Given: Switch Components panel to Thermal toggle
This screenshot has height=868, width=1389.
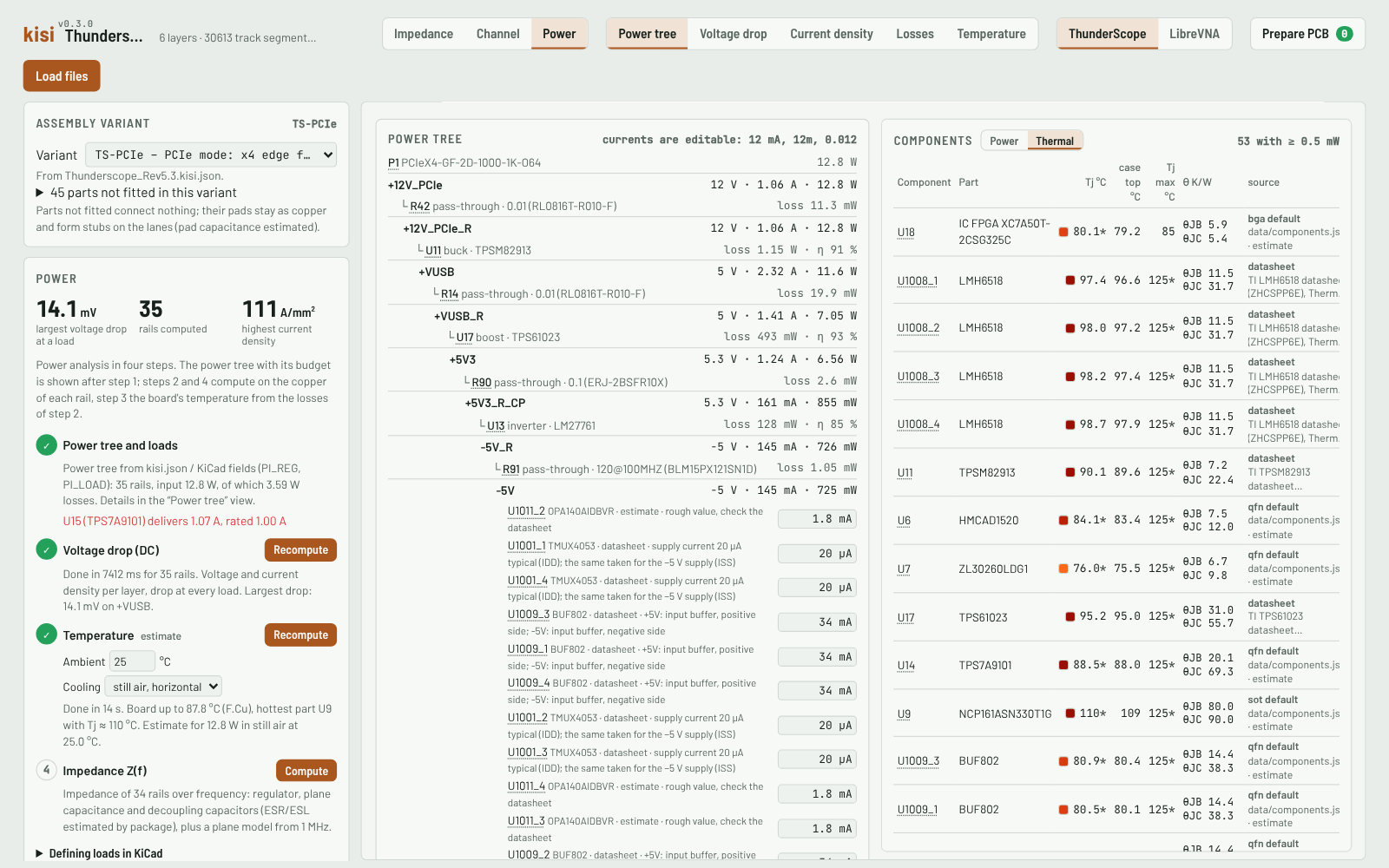Looking at the screenshot, I should click(x=1055, y=141).
